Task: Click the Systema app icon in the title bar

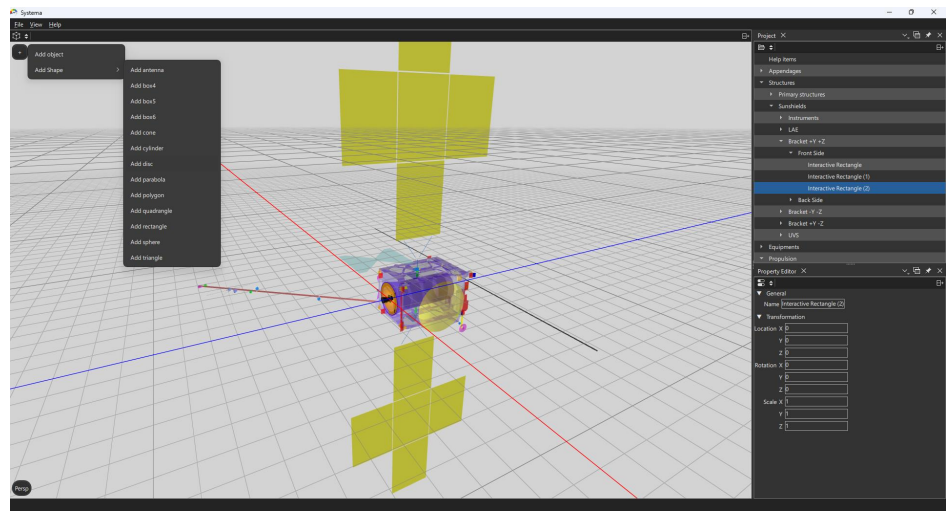Action: [14, 12]
